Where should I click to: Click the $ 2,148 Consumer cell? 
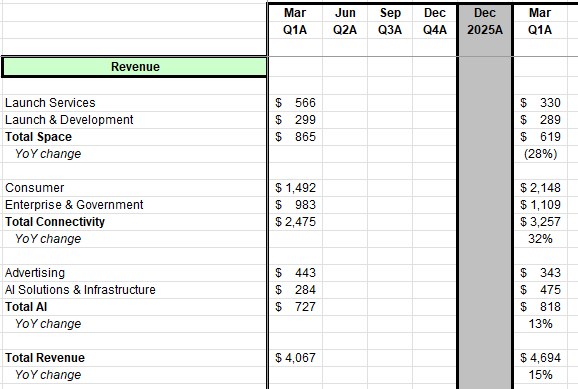coord(540,188)
